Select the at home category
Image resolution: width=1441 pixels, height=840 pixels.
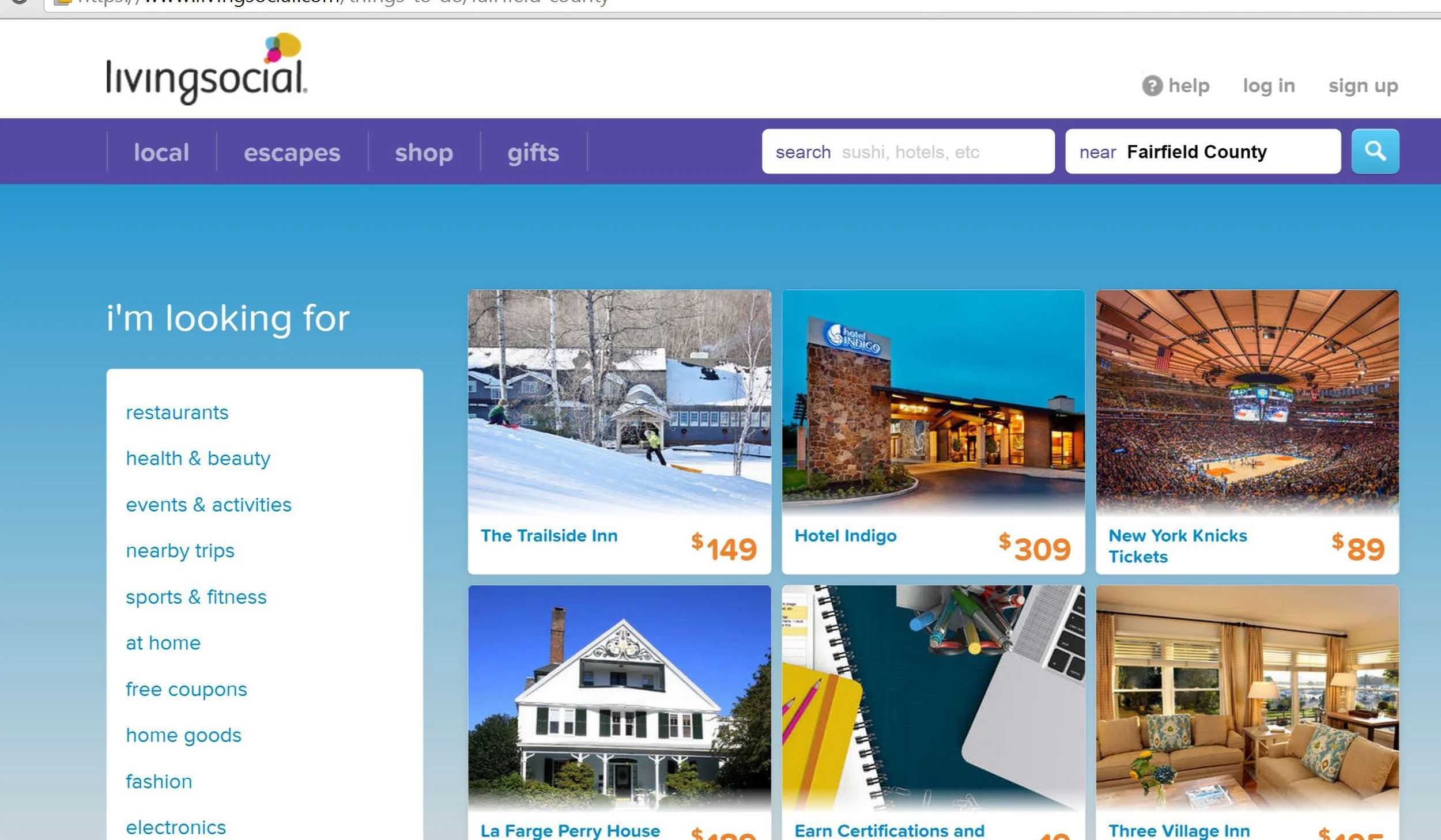click(163, 643)
